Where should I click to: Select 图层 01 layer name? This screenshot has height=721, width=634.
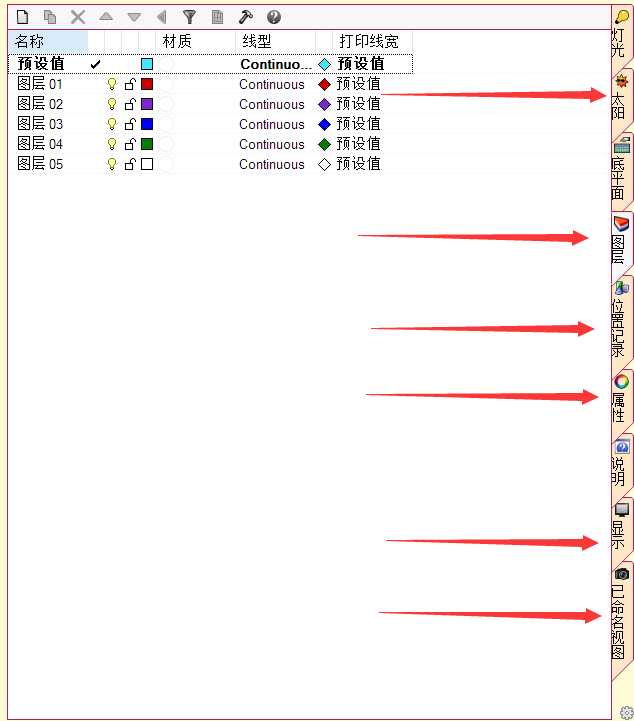point(40,84)
